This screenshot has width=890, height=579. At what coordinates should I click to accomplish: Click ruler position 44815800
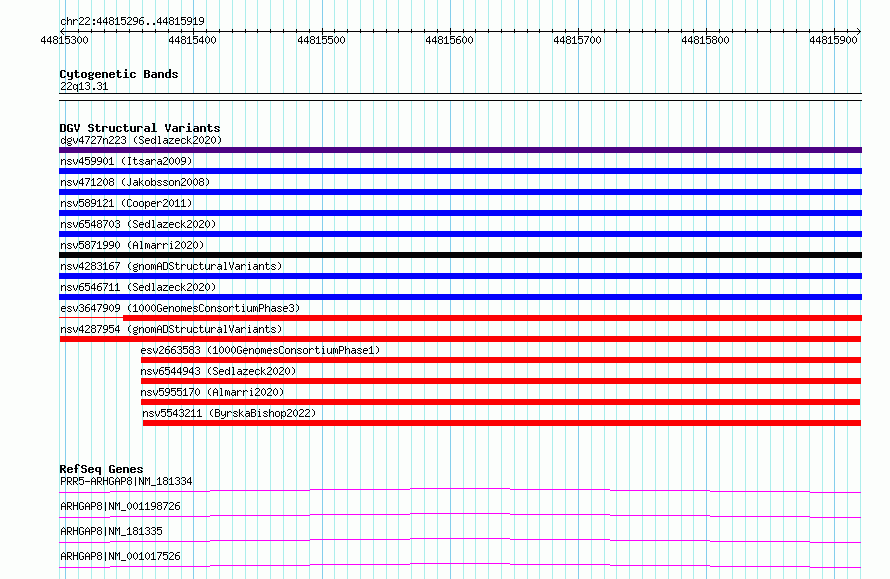tap(705, 40)
